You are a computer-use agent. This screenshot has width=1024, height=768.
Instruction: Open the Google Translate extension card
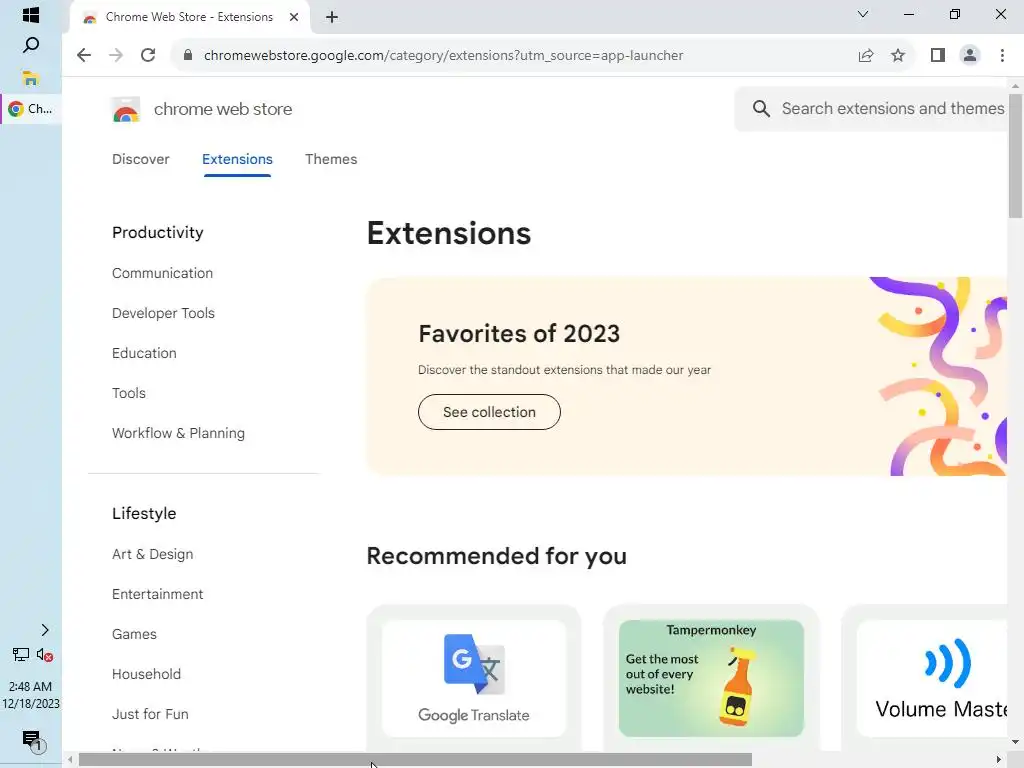coord(474,678)
